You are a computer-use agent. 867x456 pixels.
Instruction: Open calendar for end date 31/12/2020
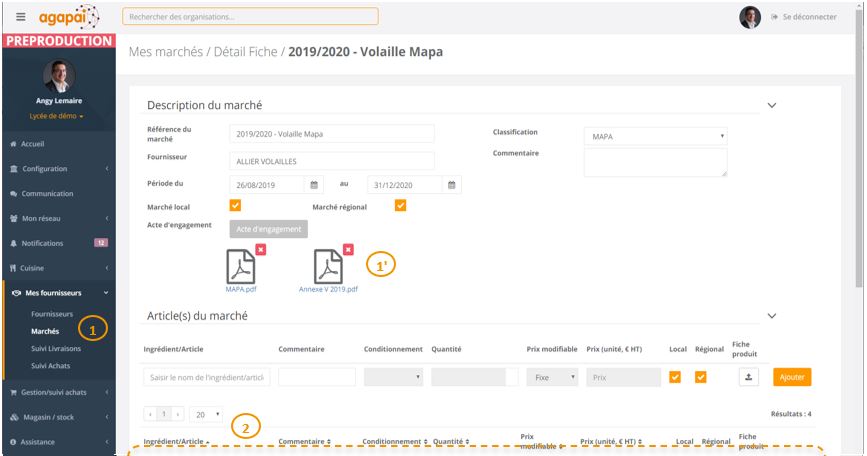[x=451, y=185]
